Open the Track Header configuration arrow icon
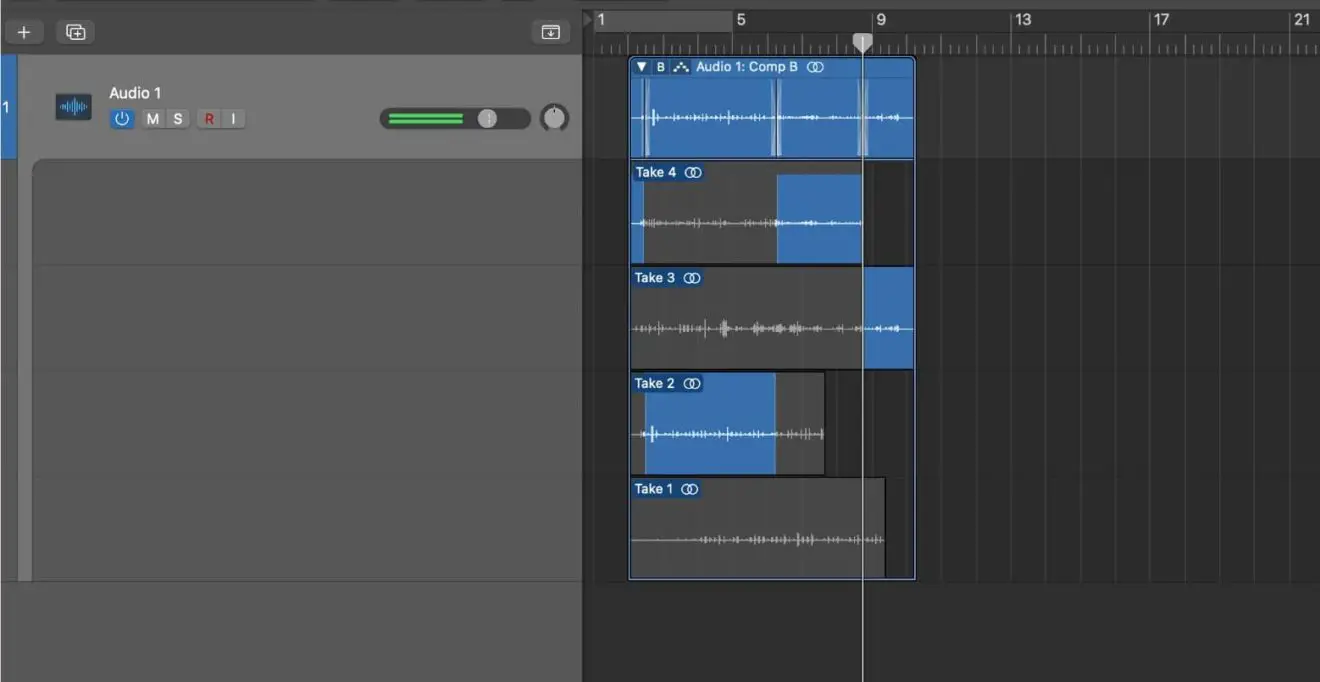Screen dimensions: 1320x682 (x=549, y=31)
